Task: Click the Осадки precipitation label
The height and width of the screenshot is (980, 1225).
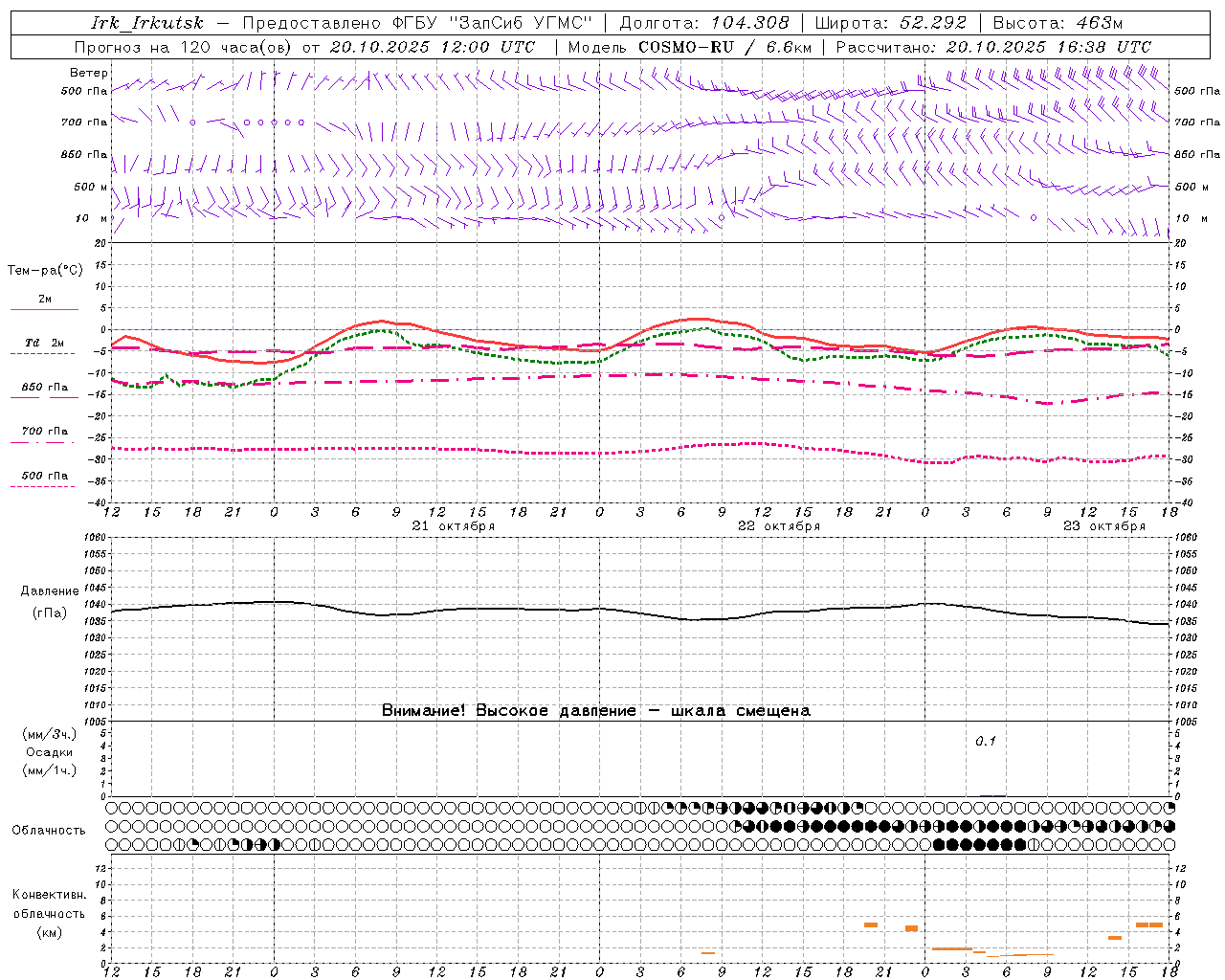Action: pyautogui.click(x=50, y=752)
